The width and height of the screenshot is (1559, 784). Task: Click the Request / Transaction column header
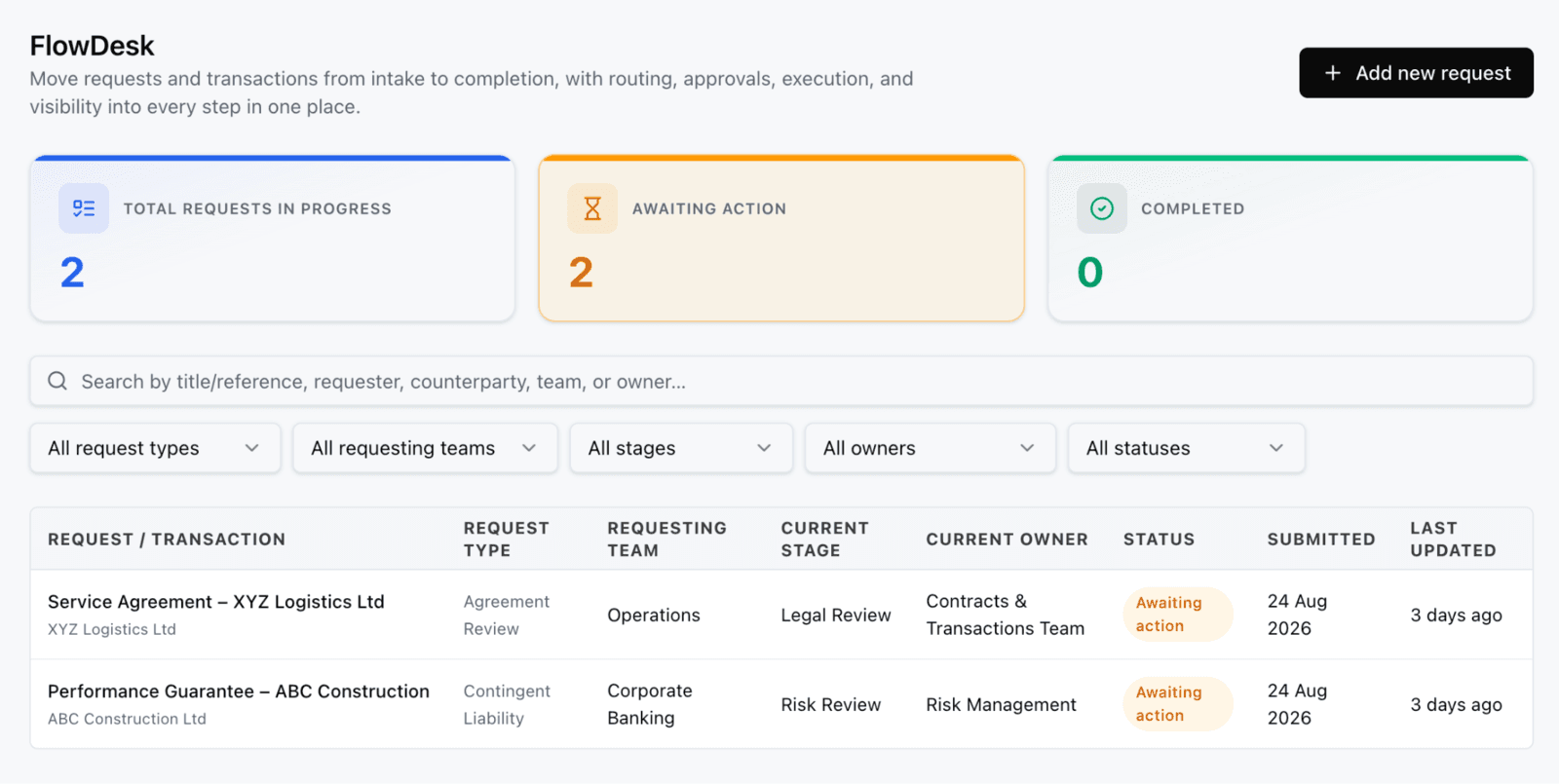point(167,540)
